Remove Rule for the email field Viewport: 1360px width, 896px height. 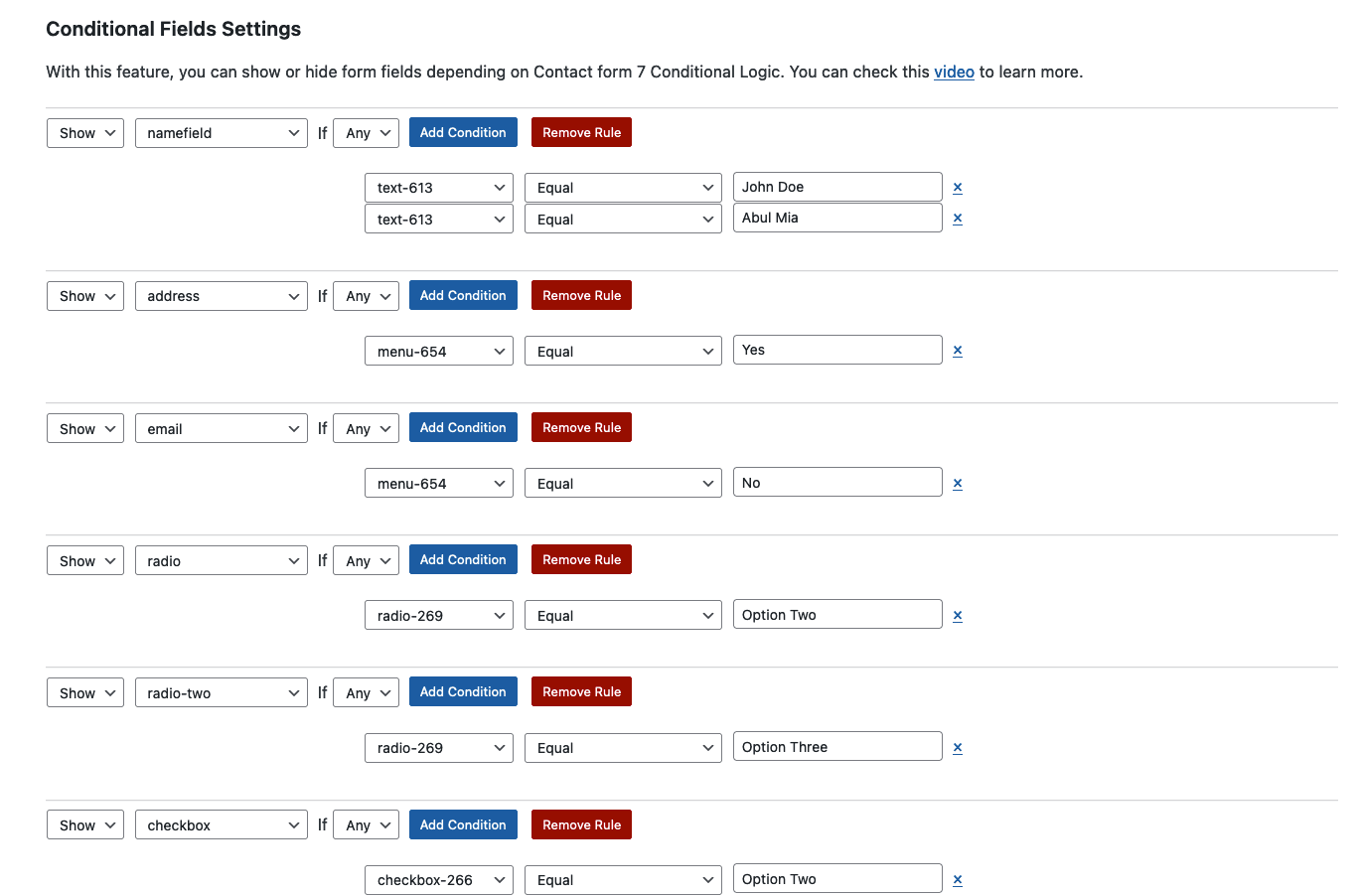coord(581,427)
